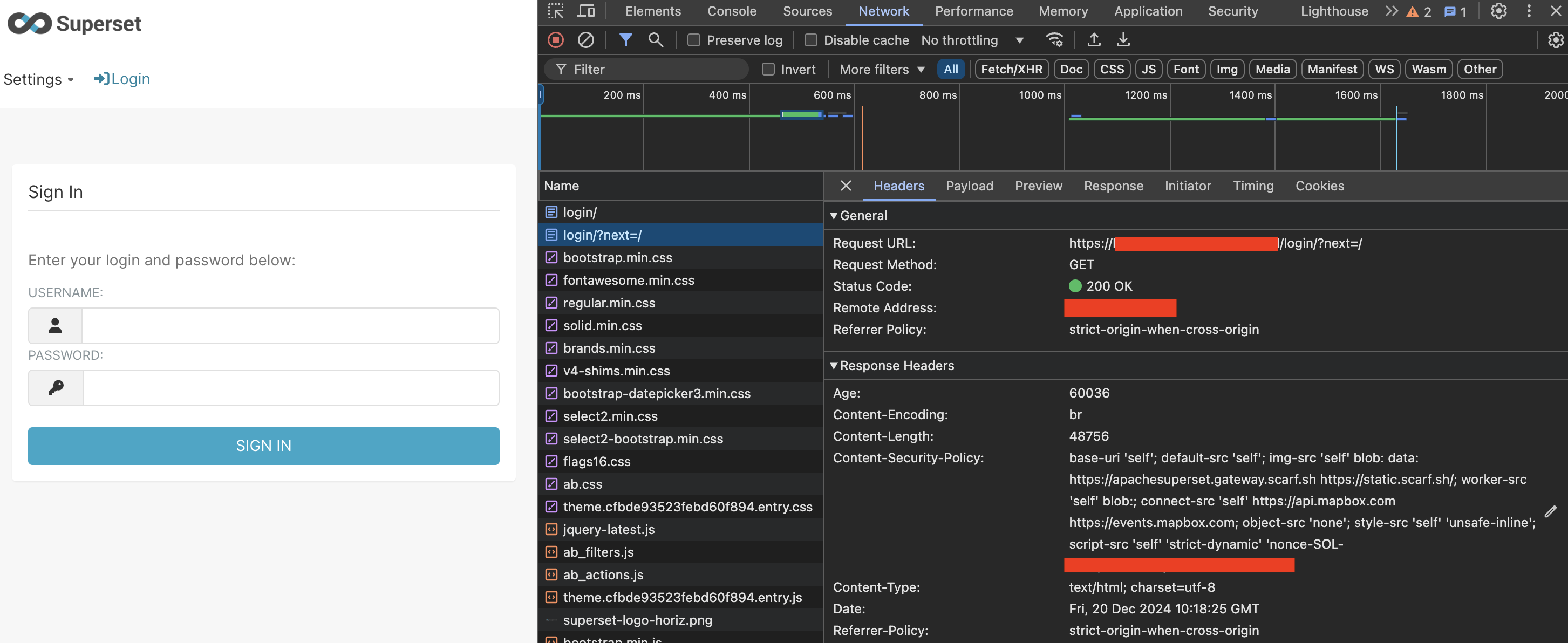
Task: Open the Lighthouse tab
Action: (x=1334, y=11)
